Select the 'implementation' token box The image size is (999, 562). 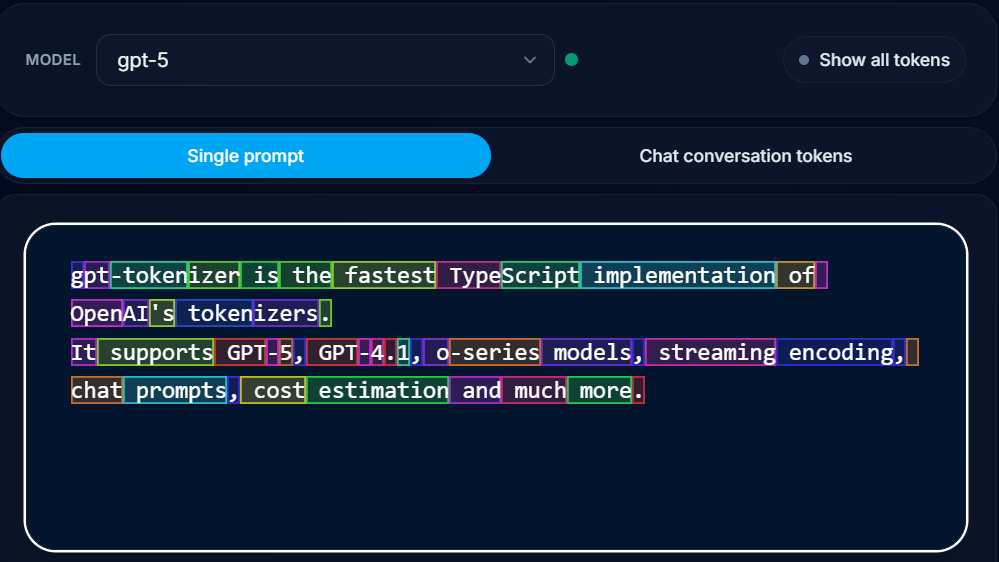(x=678, y=275)
